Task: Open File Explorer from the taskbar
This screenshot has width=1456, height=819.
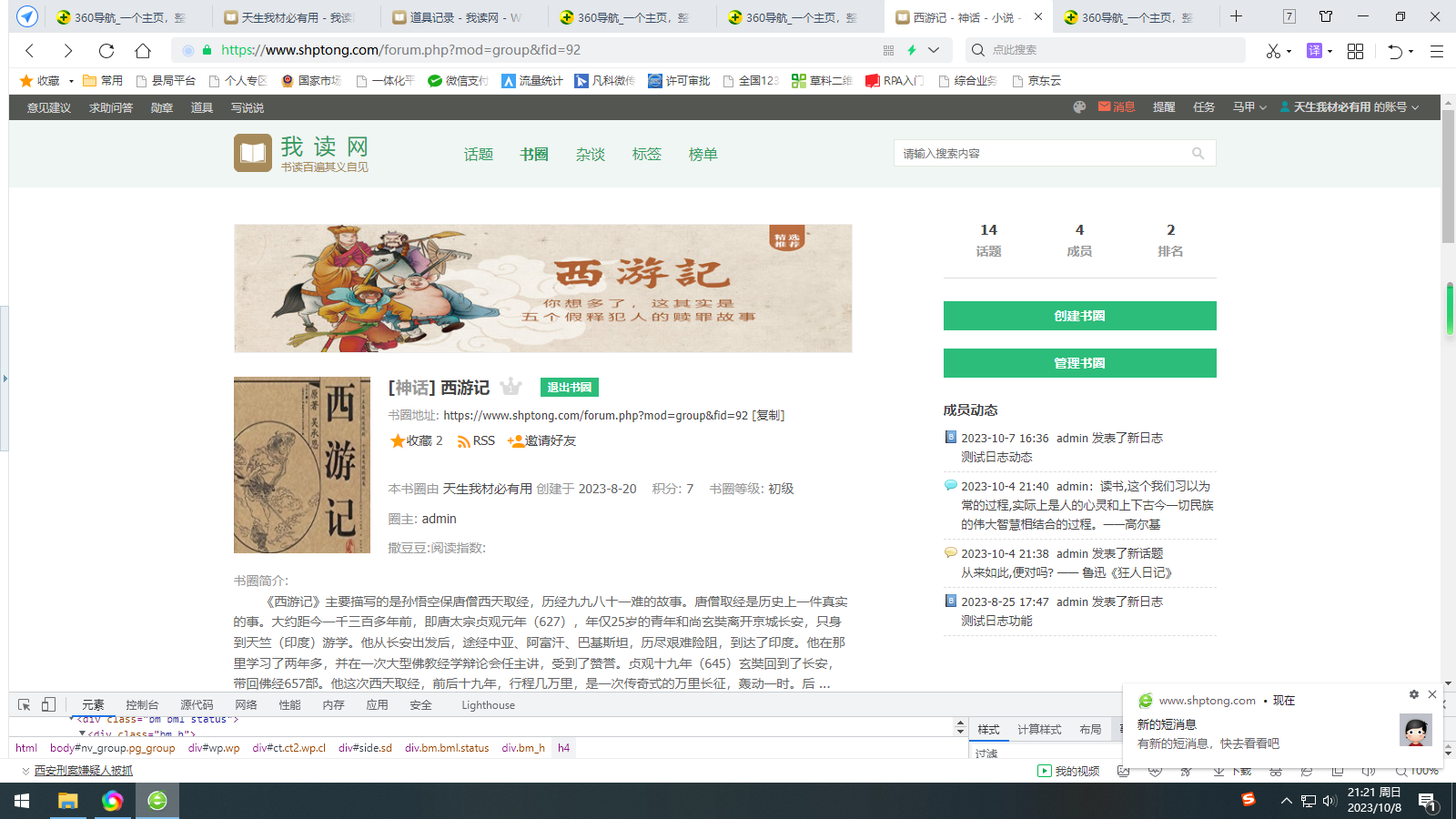Action: [x=67, y=801]
